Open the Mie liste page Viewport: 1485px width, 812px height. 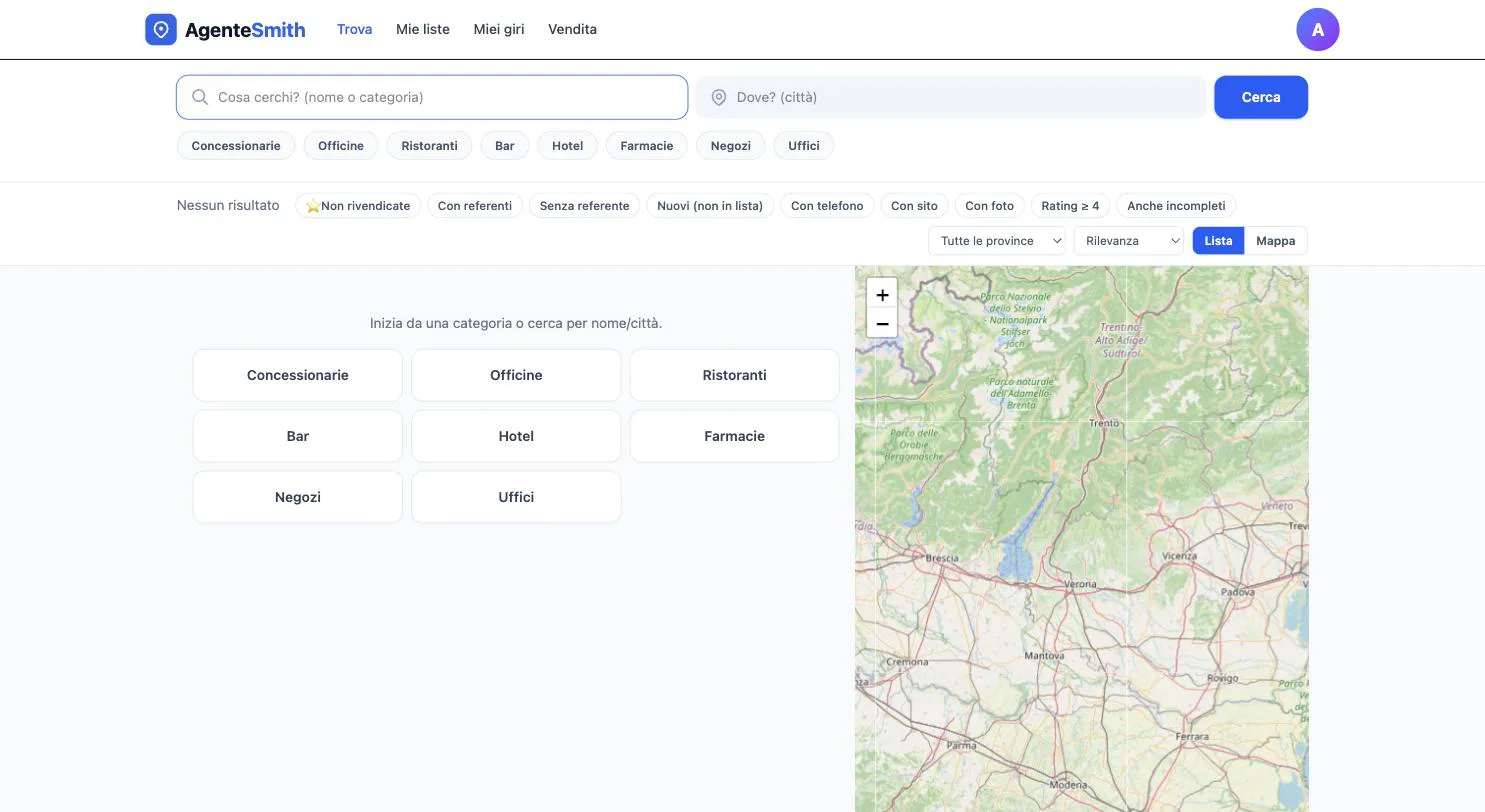[x=423, y=30]
